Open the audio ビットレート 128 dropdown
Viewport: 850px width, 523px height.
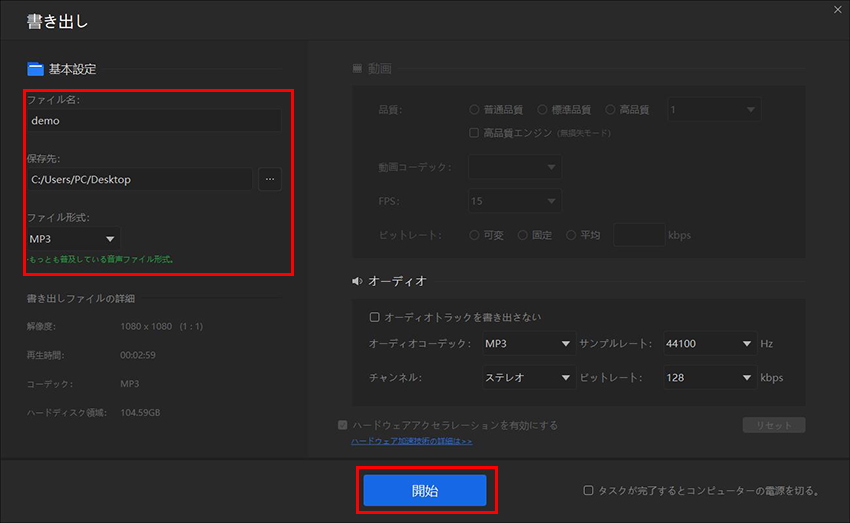710,377
